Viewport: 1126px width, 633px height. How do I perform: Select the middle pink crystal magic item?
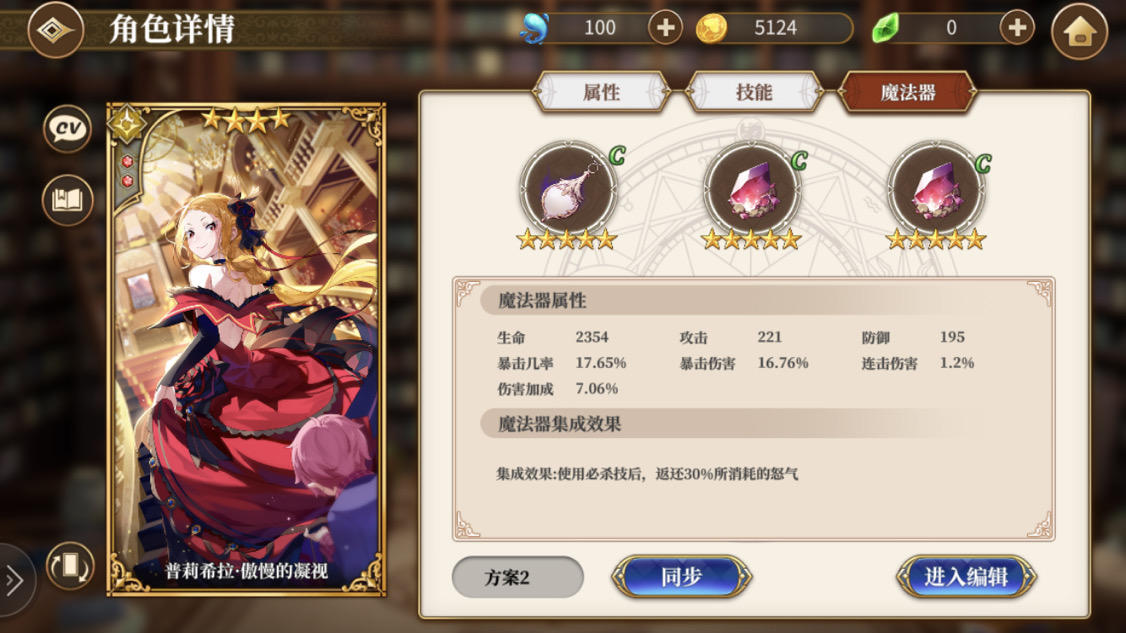[751, 190]
